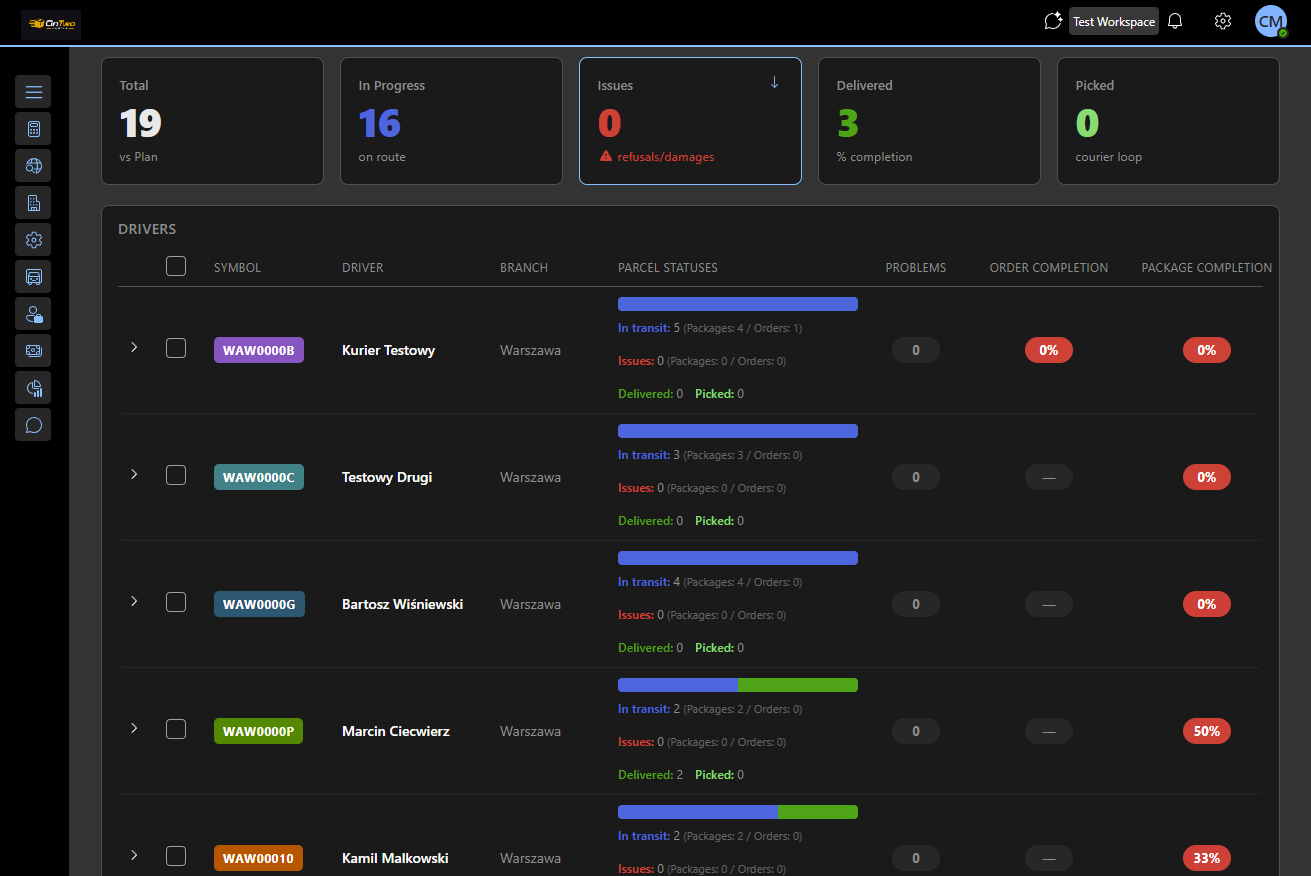Click Kurier Testowy's parcel status bar
Screen dimensions: 1311x876
pyautogui.click(x=738, y=304)
